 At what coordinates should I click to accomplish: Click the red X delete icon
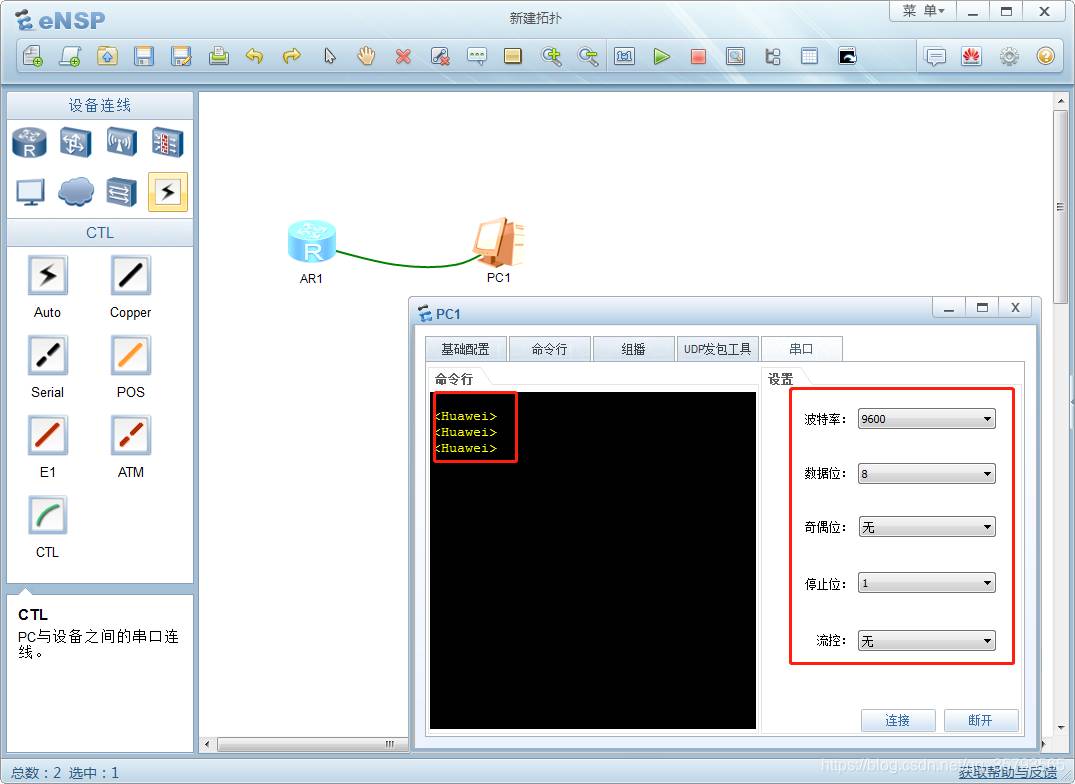404,56
